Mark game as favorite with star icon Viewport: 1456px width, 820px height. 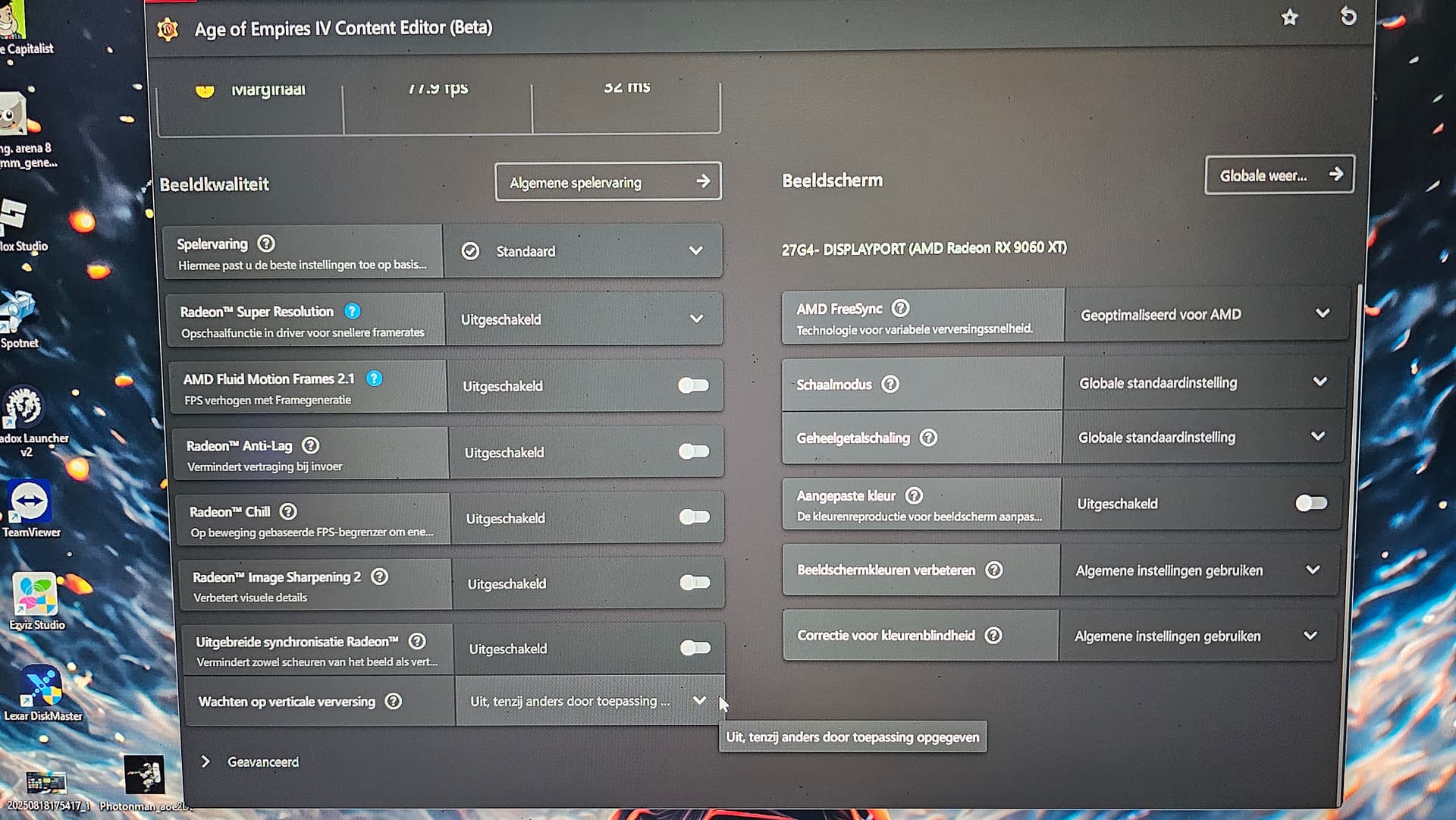1289,17
